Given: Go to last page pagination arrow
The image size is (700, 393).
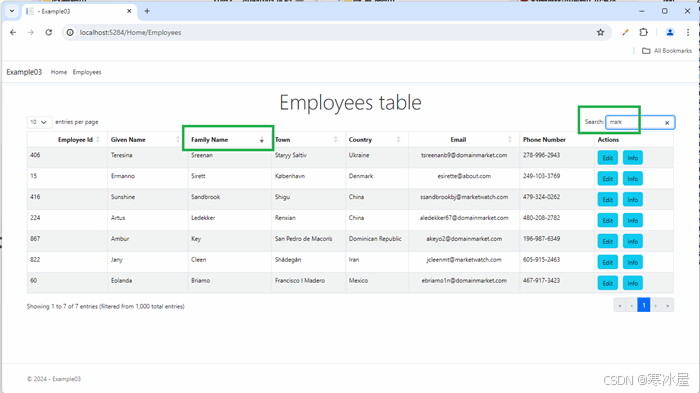Looking at the screenshot, I should tap(668, 305).
